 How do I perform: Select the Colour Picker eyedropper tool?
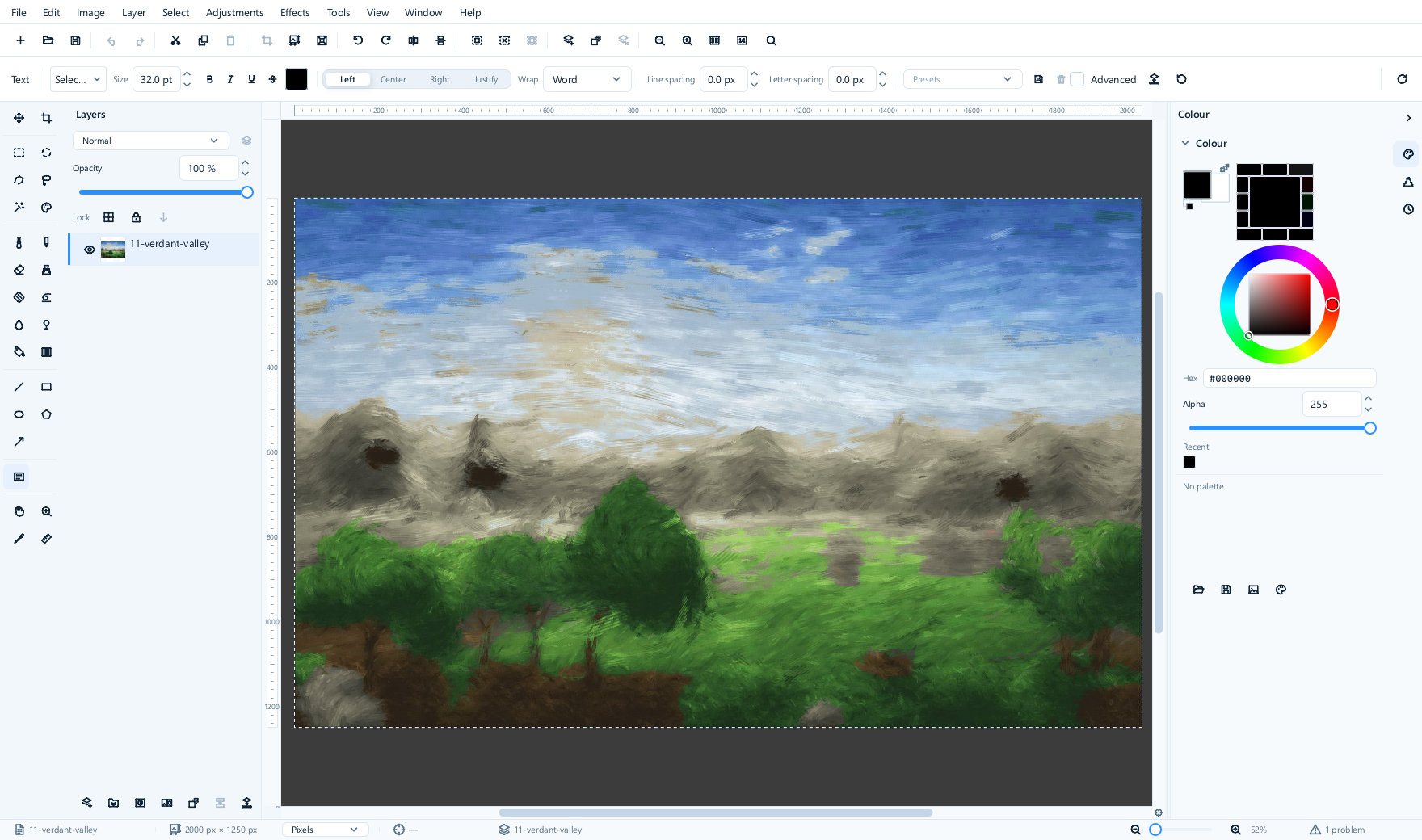19,539
